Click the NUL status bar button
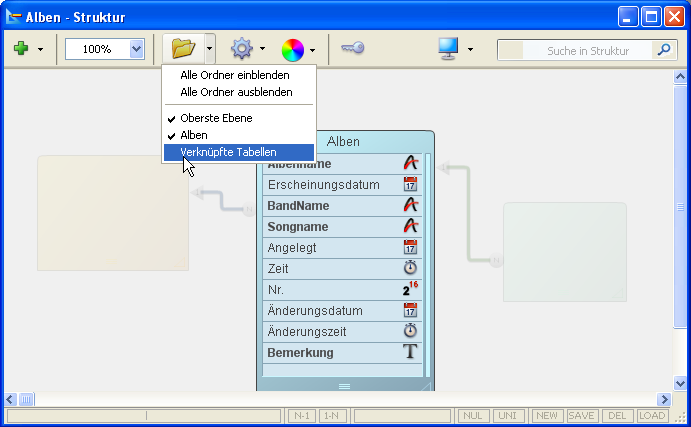691x427 pixels. point(472,416)
